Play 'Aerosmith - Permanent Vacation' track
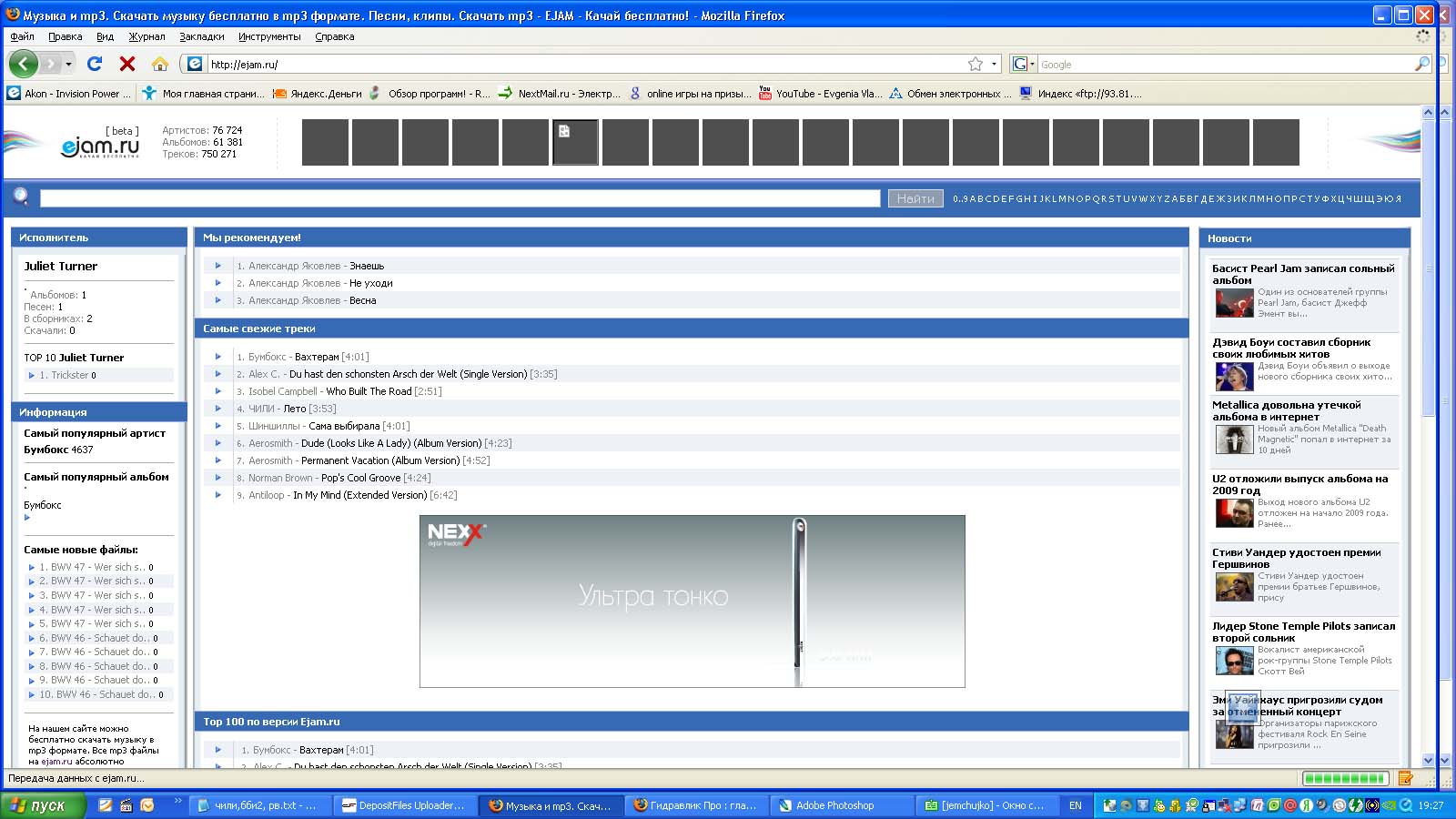Image resolution: width=1456 pixels, height=819 pixels. 218,460
